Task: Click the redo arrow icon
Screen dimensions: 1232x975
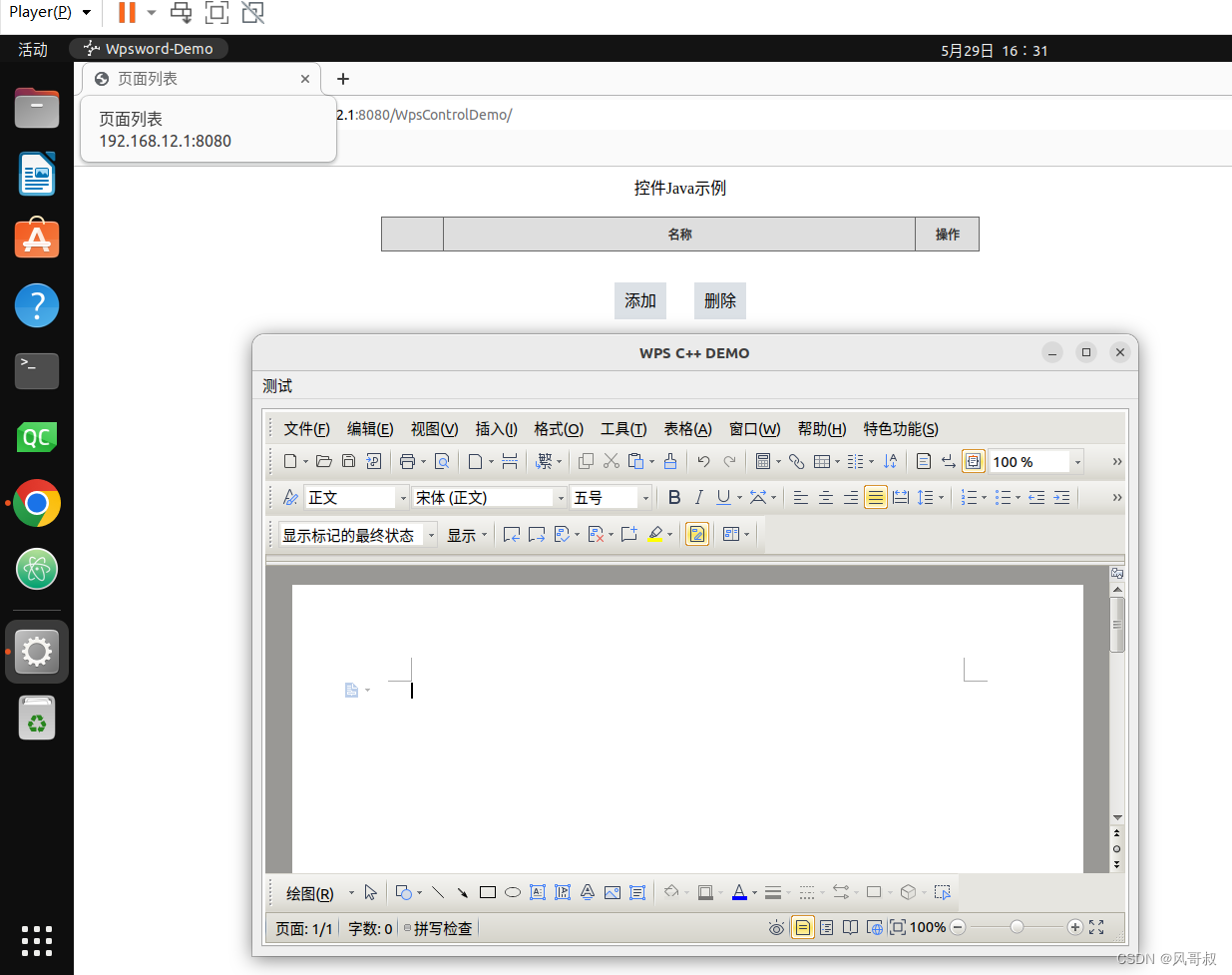Action: tap(729, 461)
